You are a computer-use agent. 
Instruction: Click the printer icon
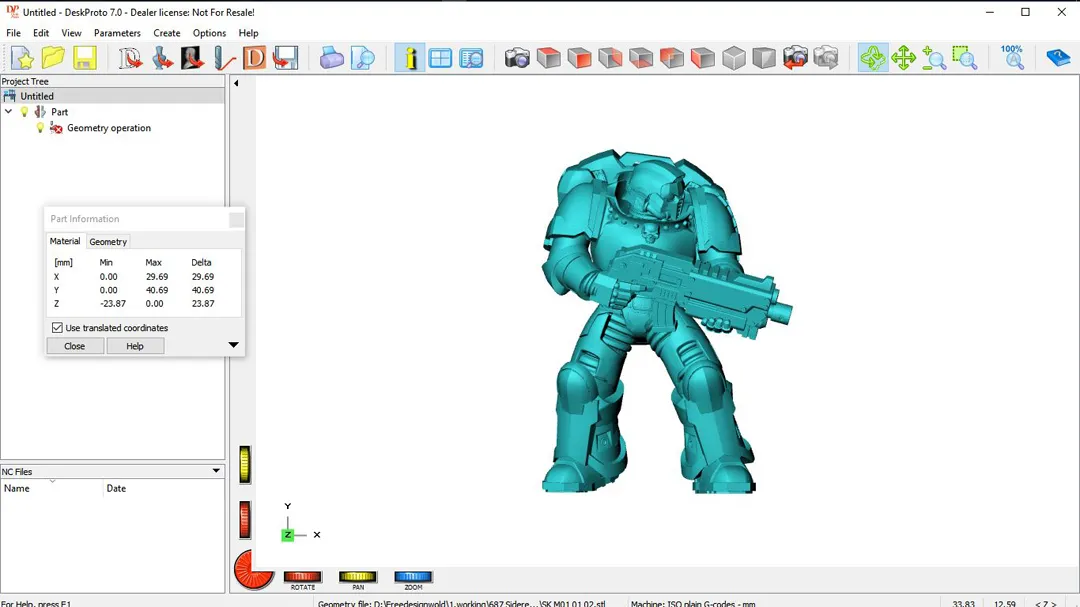[x=331, y=58]
